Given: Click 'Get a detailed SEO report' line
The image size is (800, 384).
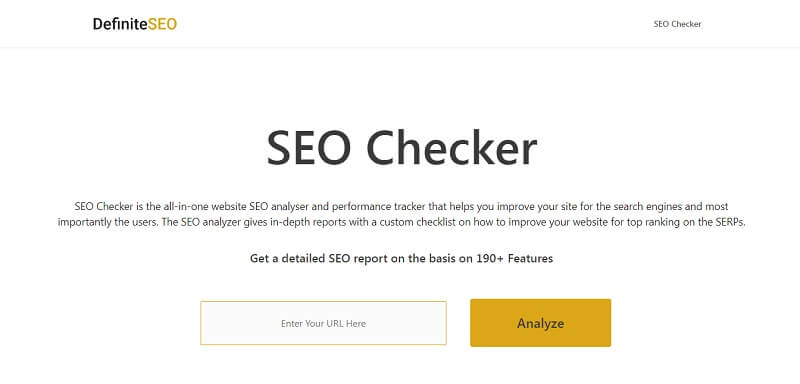Looking at the screenshot, I should (318, 258).
